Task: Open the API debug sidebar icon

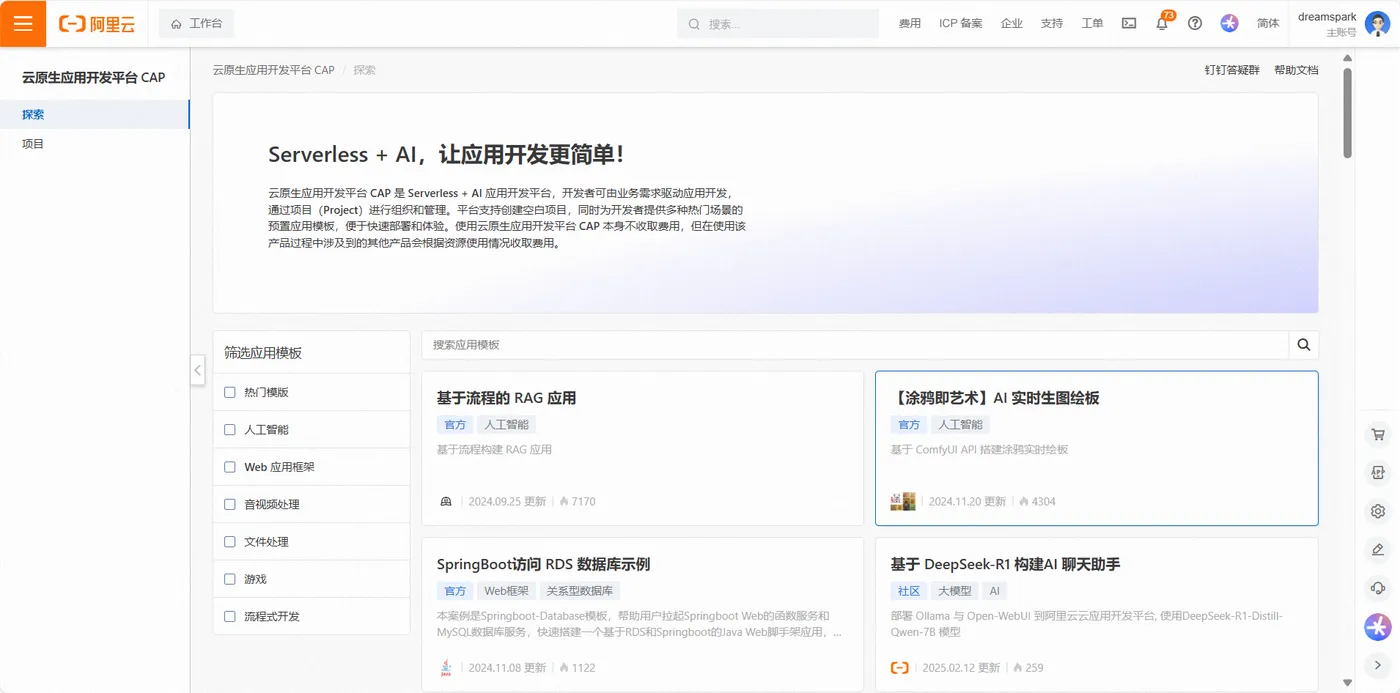Action: [x=1378, y=473]
